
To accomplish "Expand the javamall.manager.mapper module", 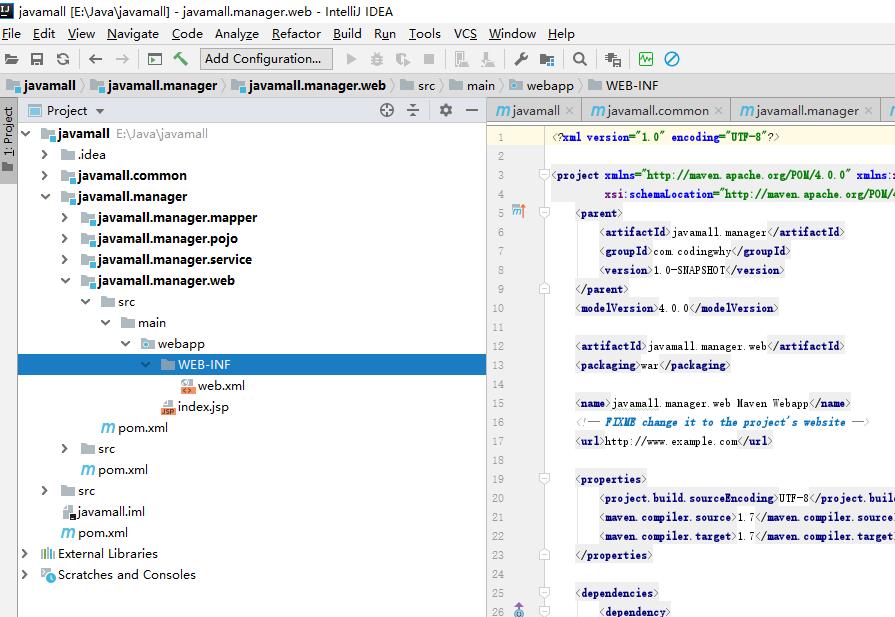I will (65, 217).
